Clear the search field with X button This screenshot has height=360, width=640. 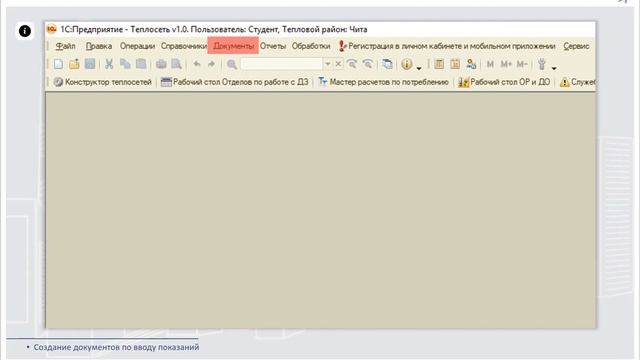pyautogui.click(x=338, y=64)
